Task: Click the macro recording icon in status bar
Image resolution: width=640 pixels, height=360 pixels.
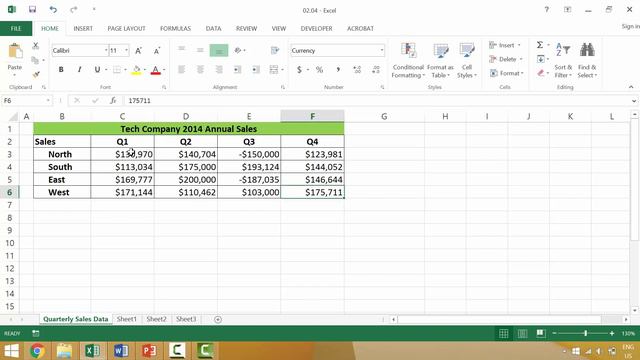Action: [x=36, y=333]
